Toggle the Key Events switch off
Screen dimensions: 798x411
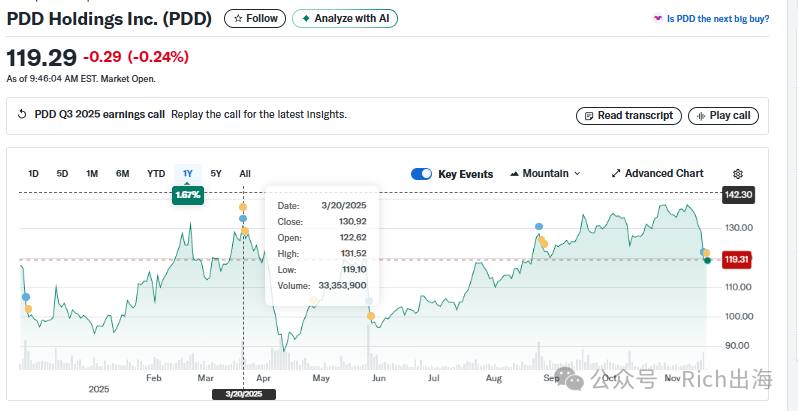coord(421,174)
